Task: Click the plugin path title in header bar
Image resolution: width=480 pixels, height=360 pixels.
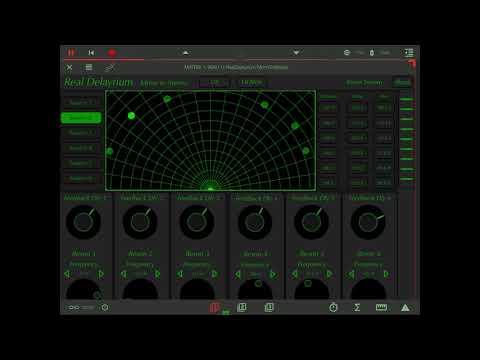Action: point(236,67)
